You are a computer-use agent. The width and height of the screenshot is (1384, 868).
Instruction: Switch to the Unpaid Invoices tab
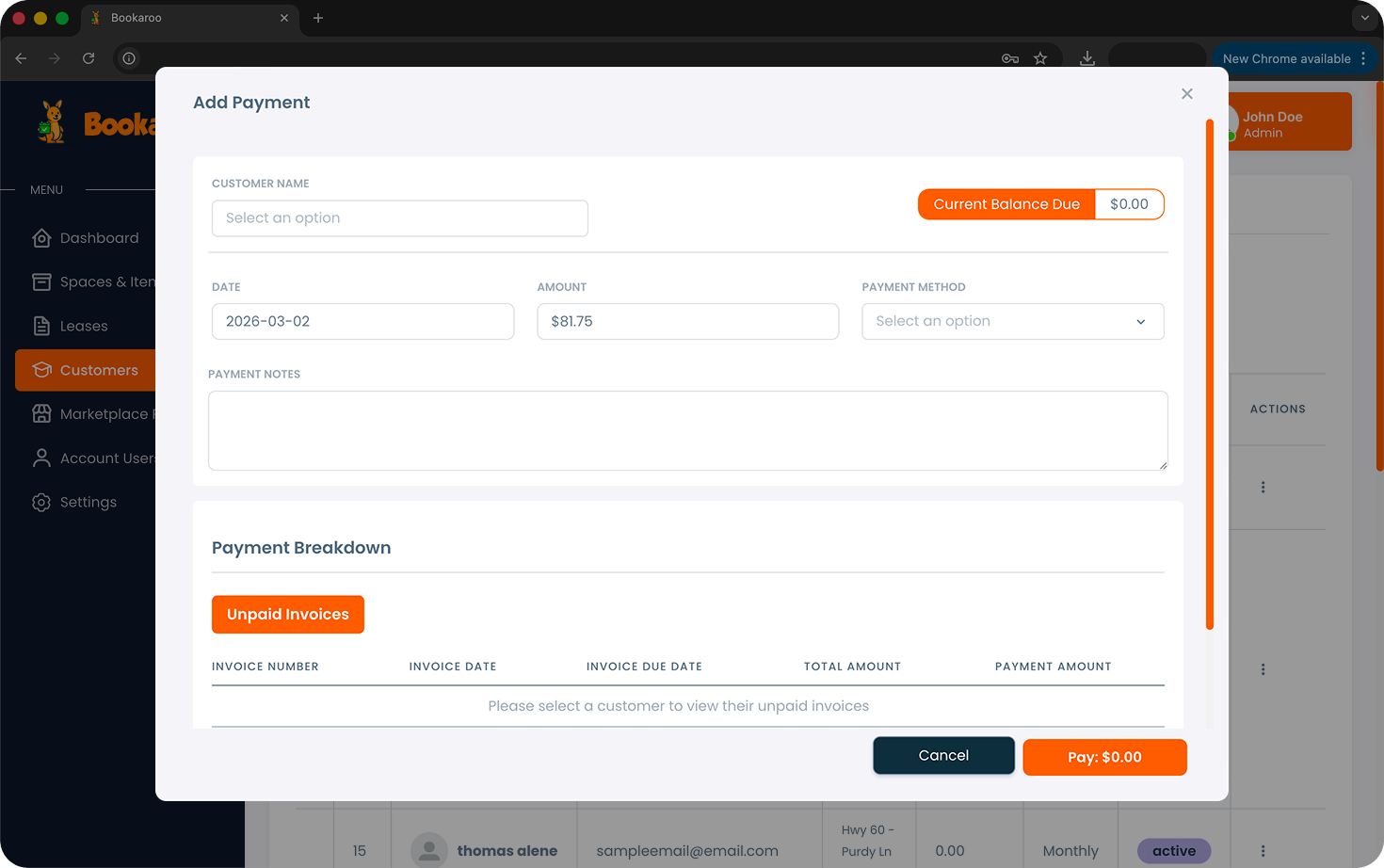(287, 615)
